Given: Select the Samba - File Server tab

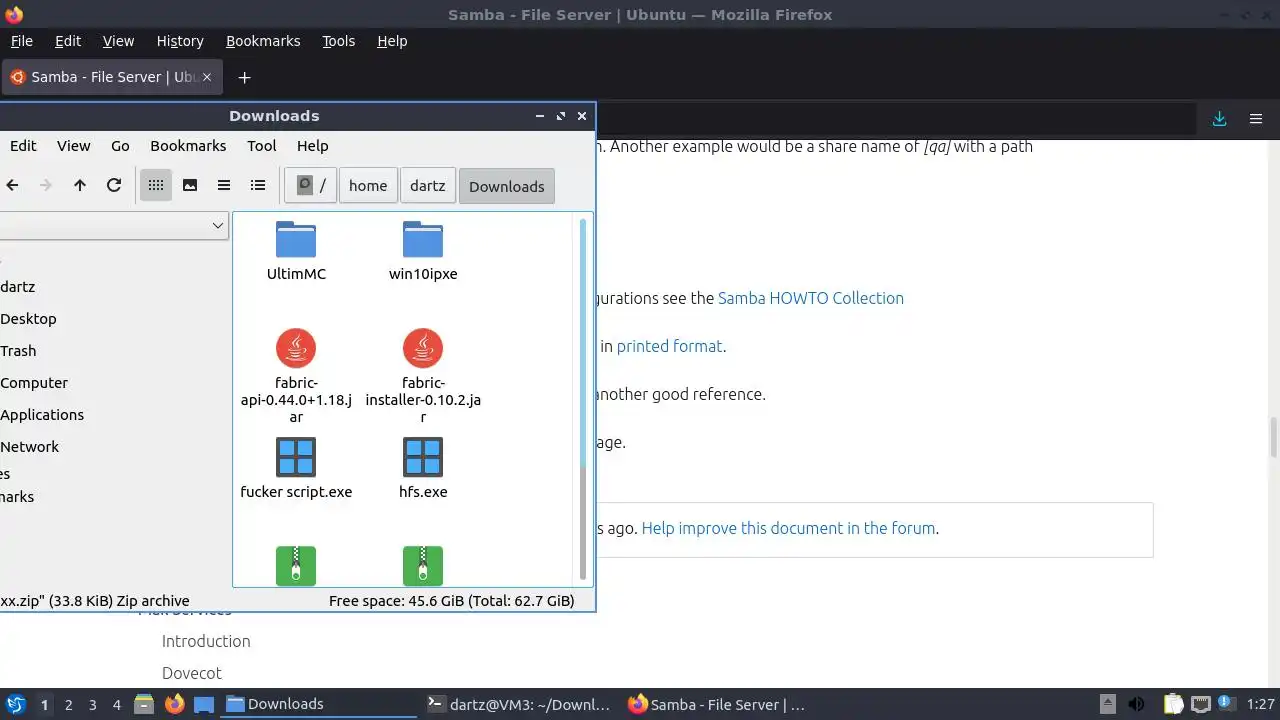Looking at the screenshot, I should coord(113,77).
